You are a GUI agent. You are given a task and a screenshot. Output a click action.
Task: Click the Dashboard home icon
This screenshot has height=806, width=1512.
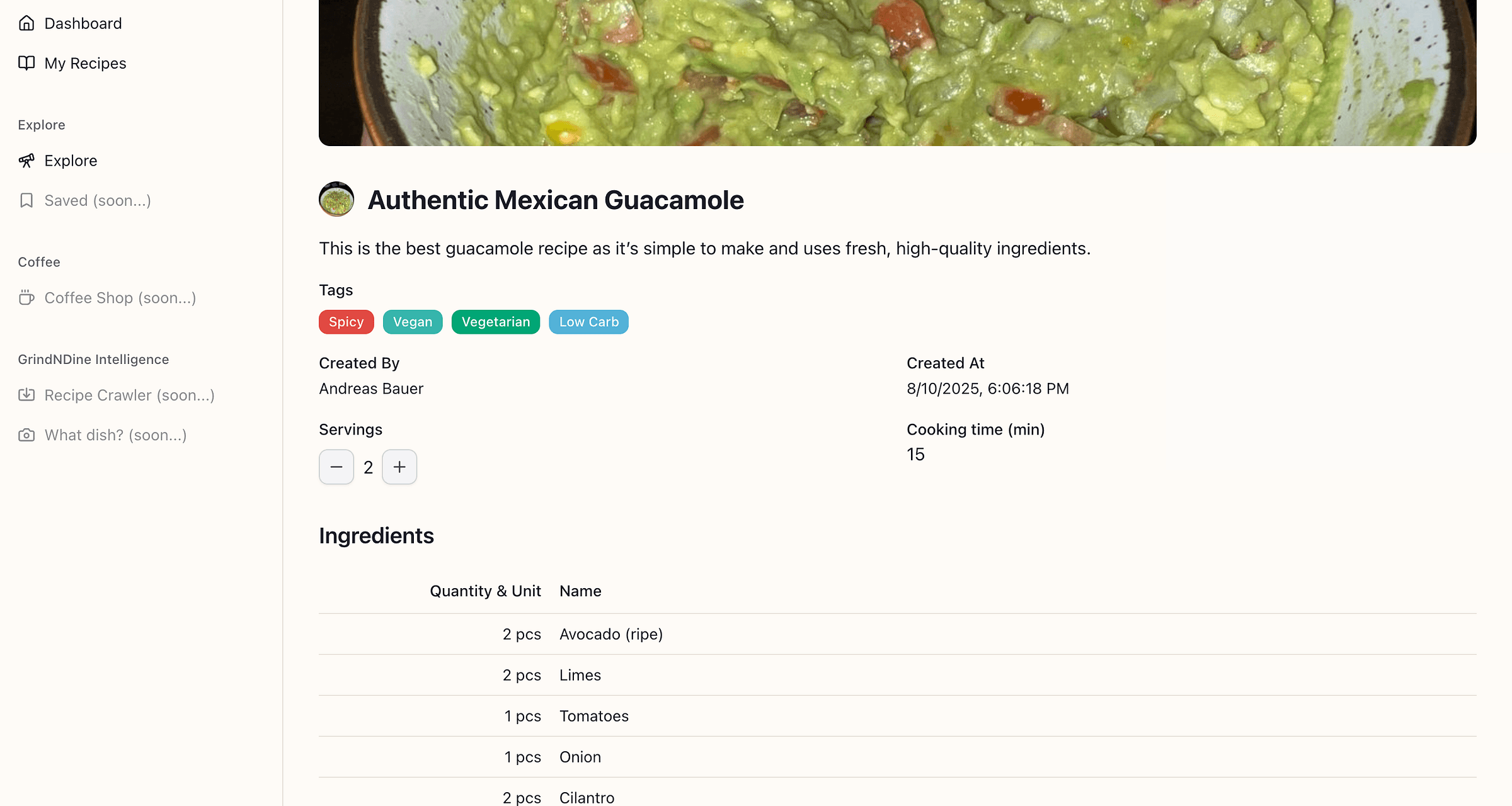[26, 23]
